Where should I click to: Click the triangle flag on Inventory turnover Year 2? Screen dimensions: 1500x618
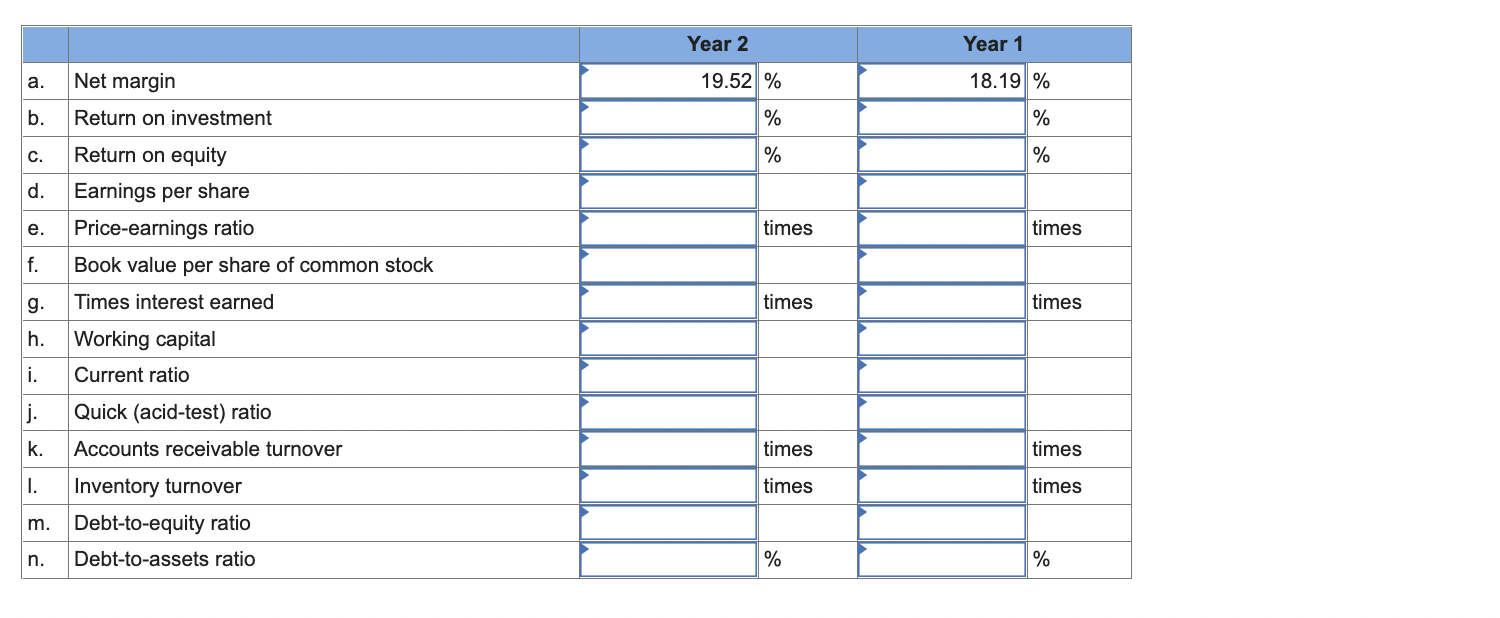point(585,477)
